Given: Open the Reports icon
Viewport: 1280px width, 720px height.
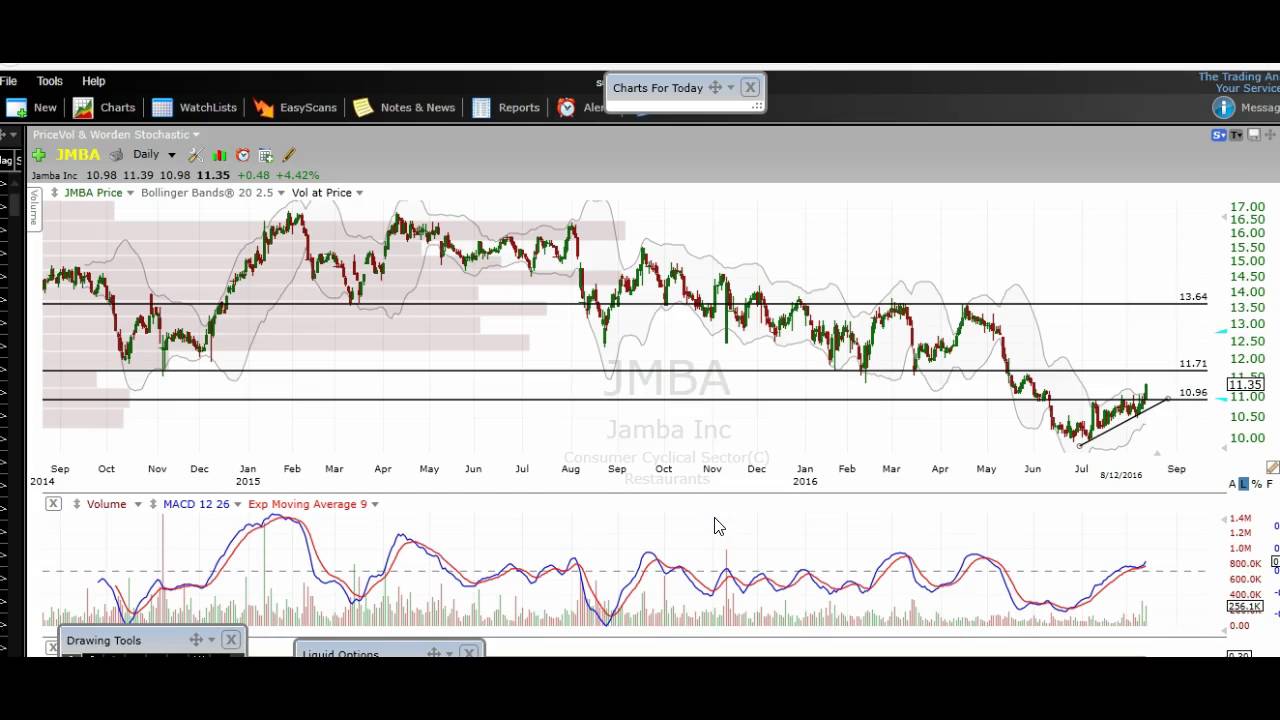Looking at the screenshot, I should point(481,107).
